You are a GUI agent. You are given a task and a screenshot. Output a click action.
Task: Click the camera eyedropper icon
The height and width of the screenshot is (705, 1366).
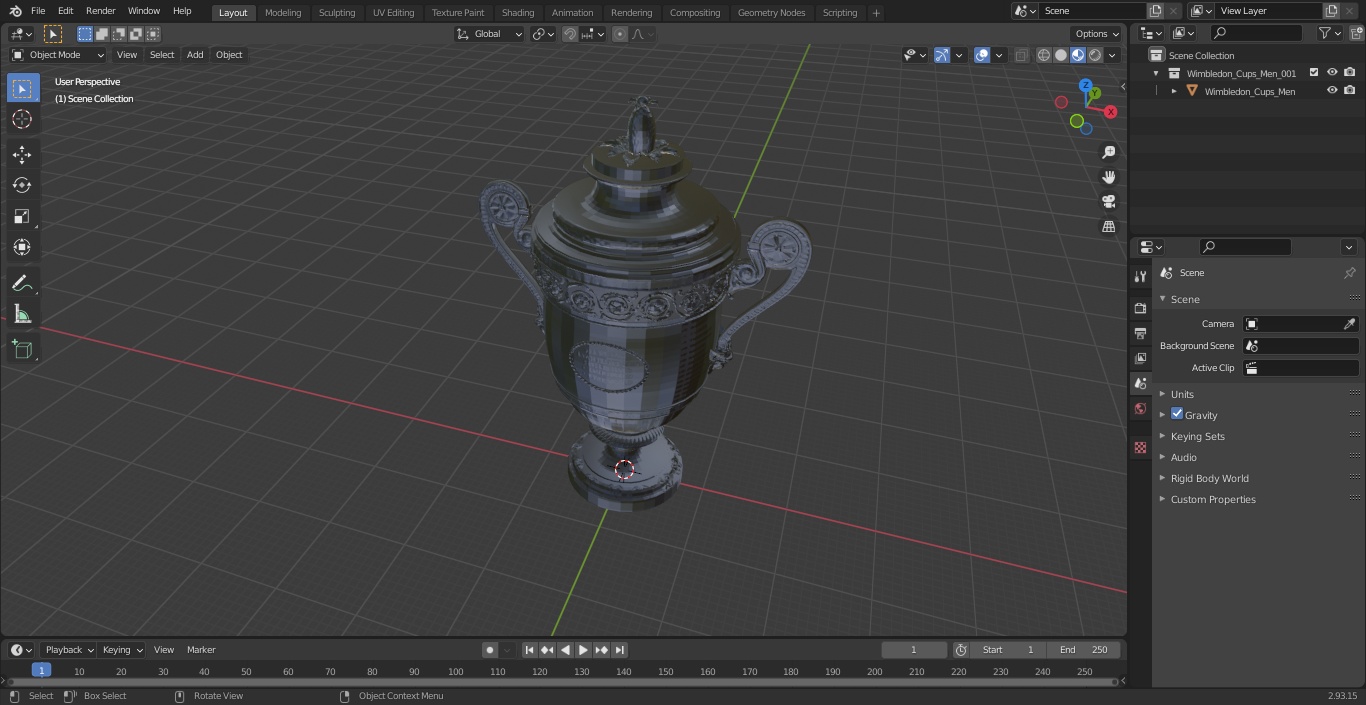(1349, 324)
